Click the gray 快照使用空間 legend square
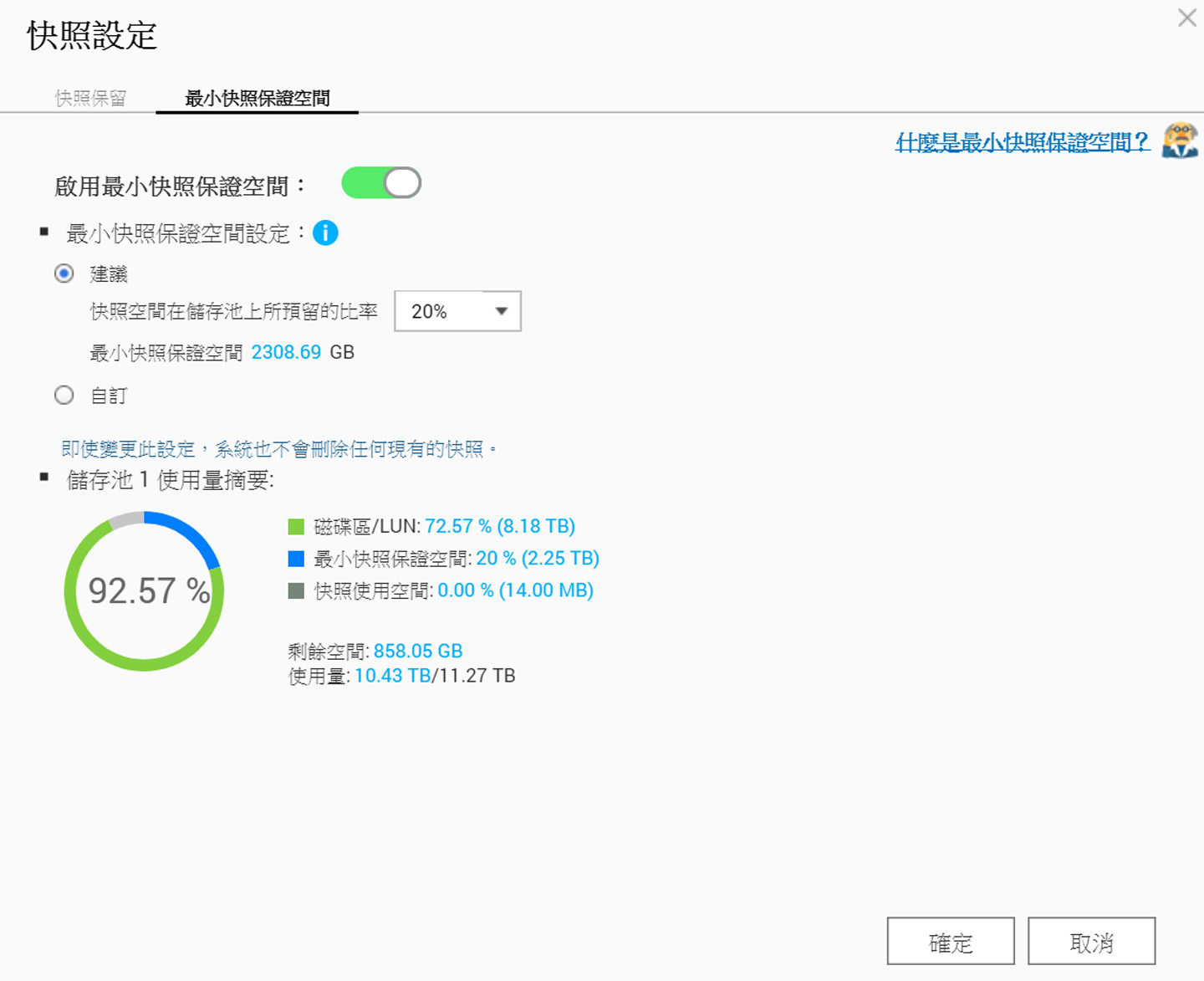The width and height of the screenshot is (1204, 981). click(x=295, y=590)
